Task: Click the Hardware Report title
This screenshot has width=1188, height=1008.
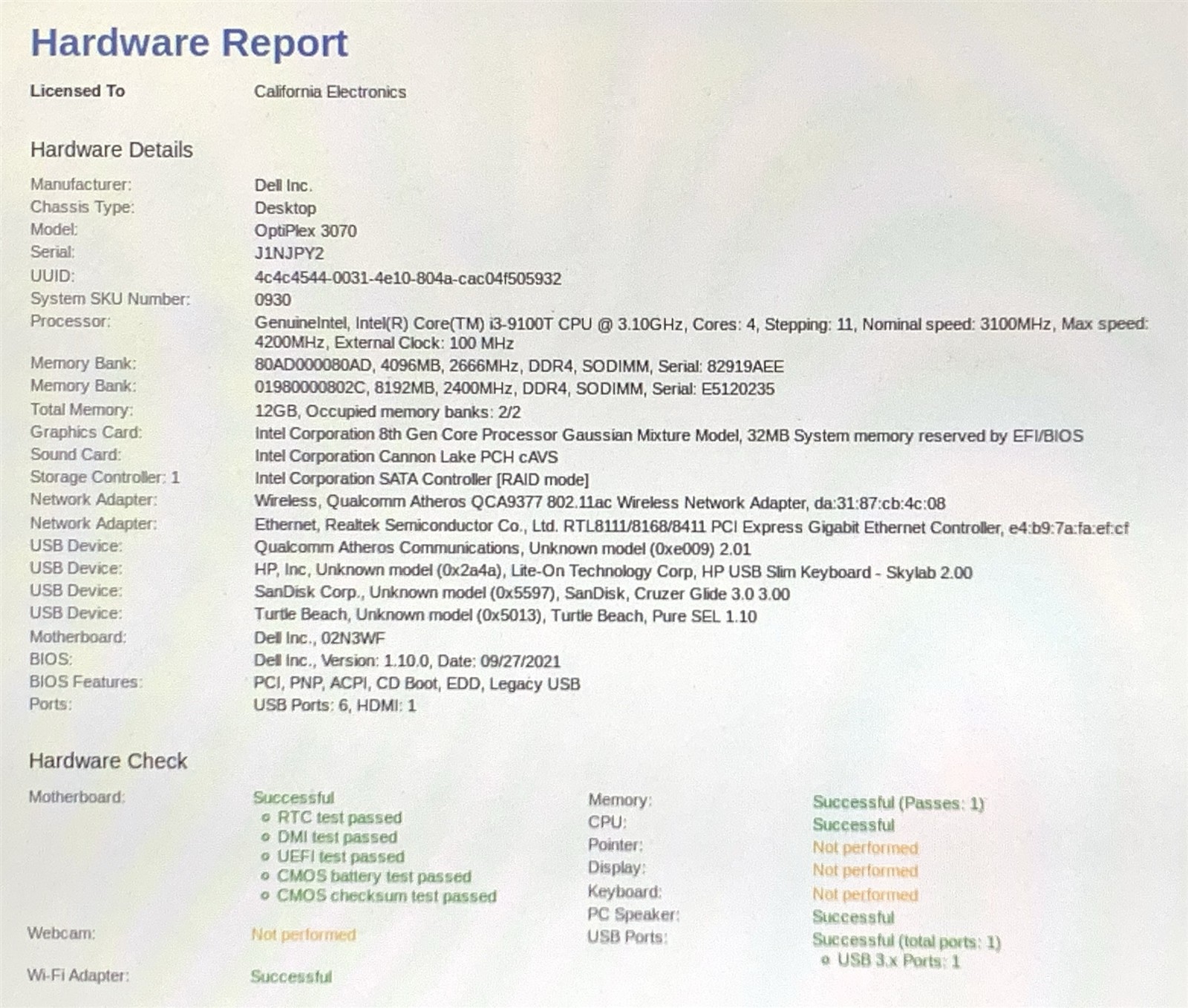Action: point(189,42)
